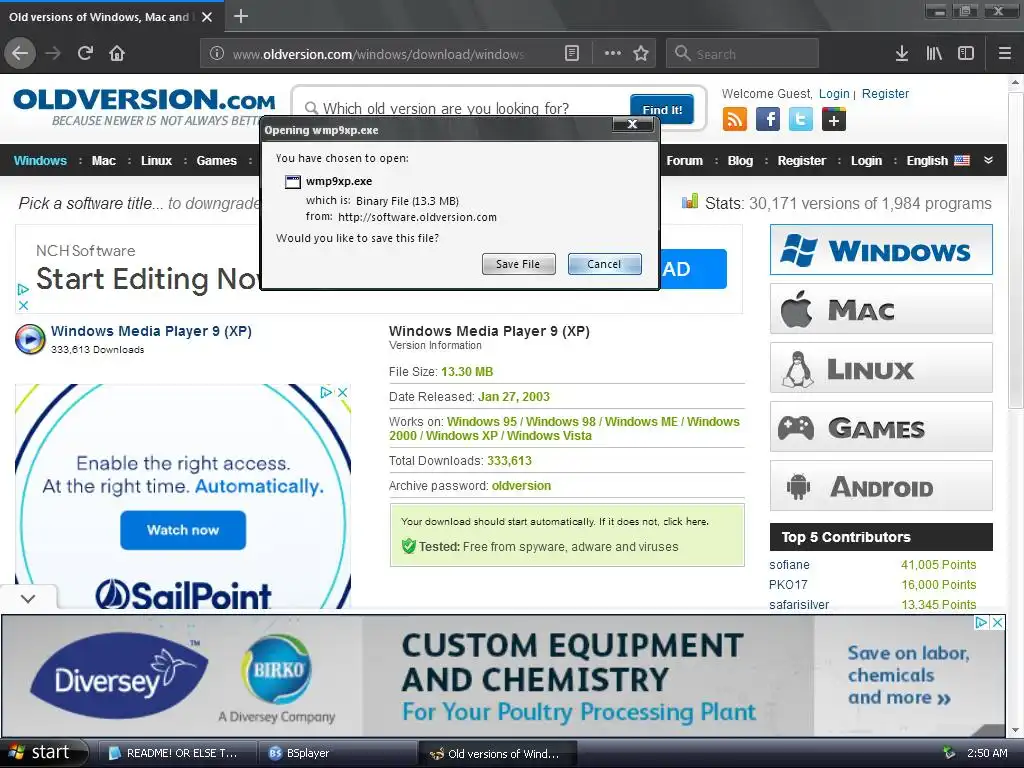Click the wmp9xp.exe file icon in dialog
The width and height of the screenshot is (1024, 768).
click(x=293, y=182)
